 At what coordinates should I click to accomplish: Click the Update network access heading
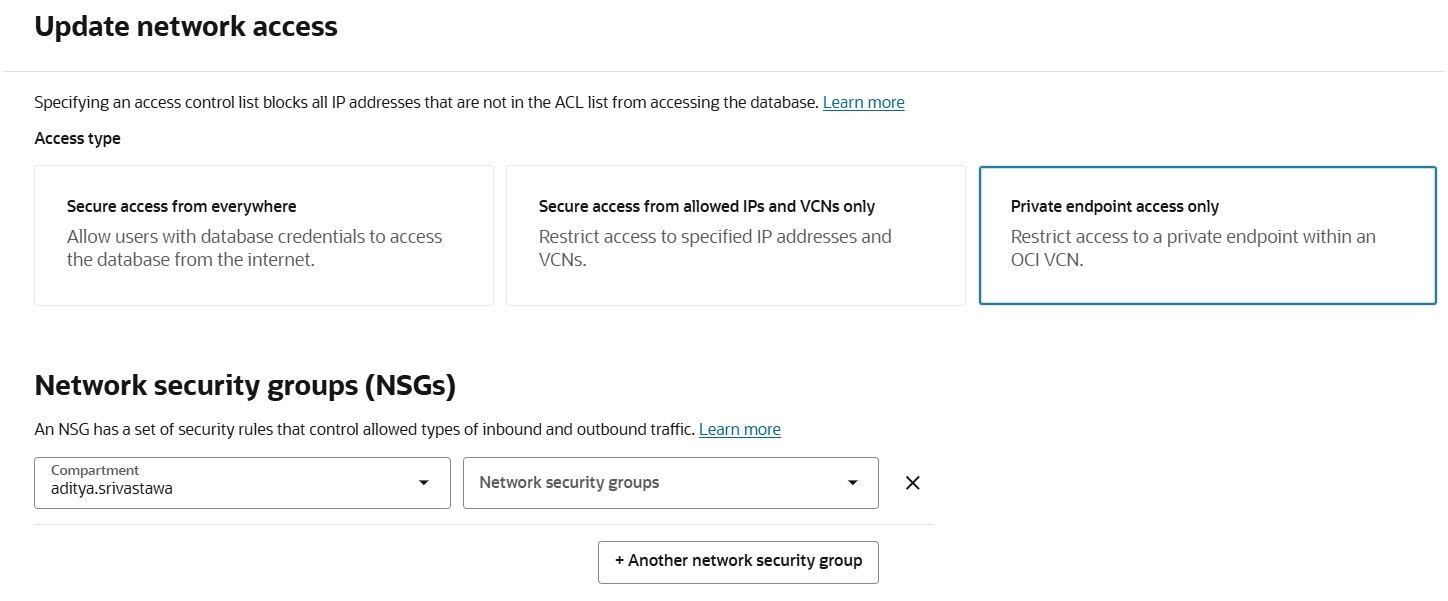click(x=186, y=26)
